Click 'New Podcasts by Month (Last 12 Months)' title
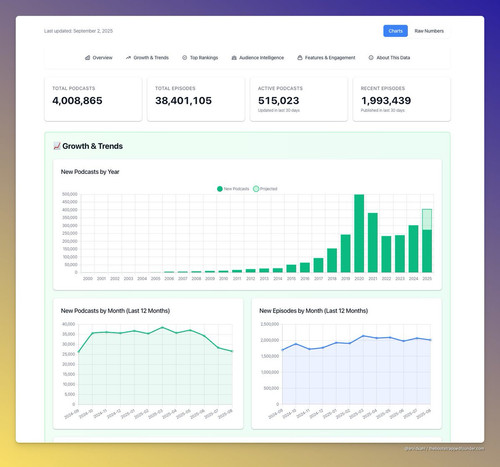The height and width of the screenshot is (467, 500). [115, 311]
